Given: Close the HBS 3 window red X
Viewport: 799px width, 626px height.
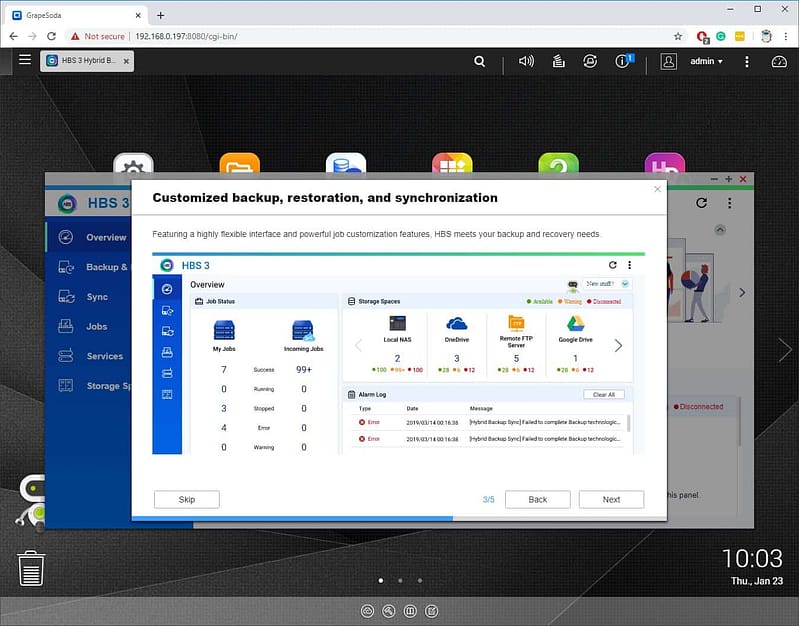Looking at the screenshot, I should (x=743, y=179).
